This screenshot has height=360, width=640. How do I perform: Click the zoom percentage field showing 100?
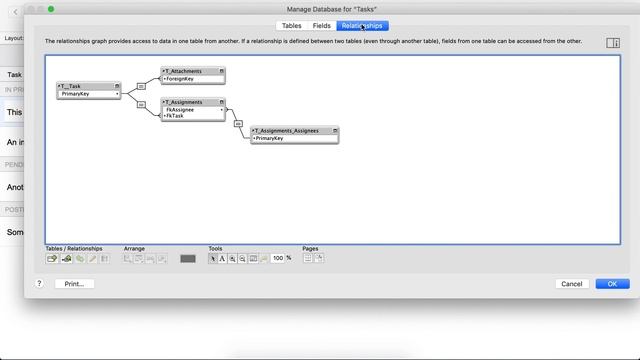(278, 258)
